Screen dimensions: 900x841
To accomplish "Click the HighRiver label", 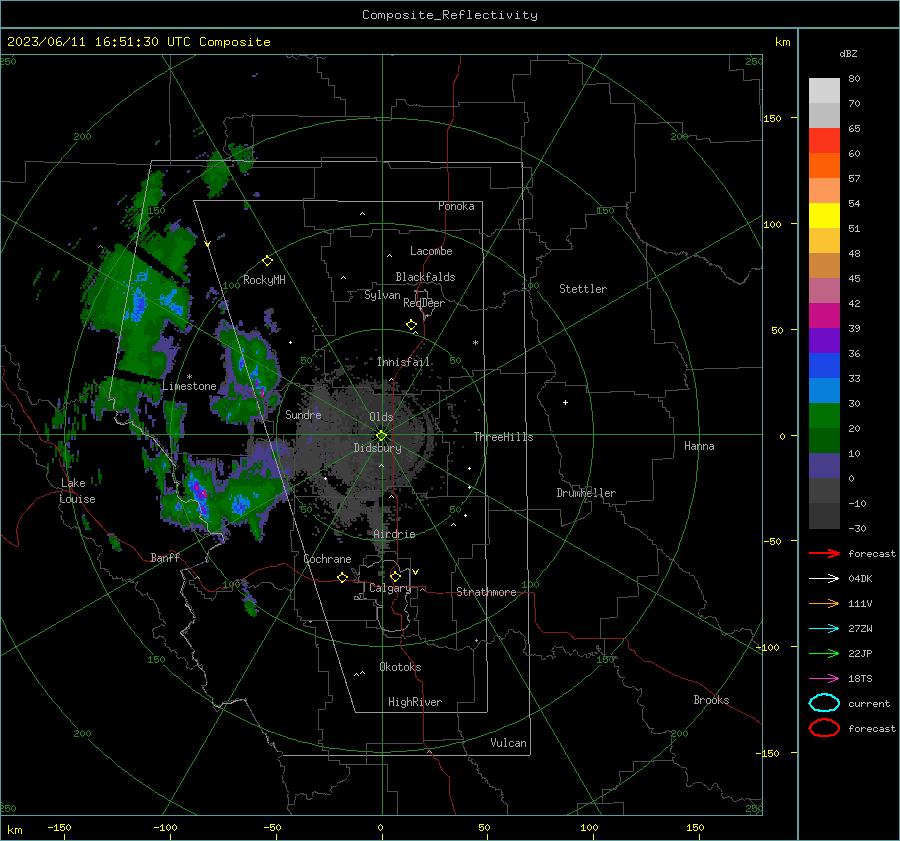I will pyautogui.click(x=415, y=702).
